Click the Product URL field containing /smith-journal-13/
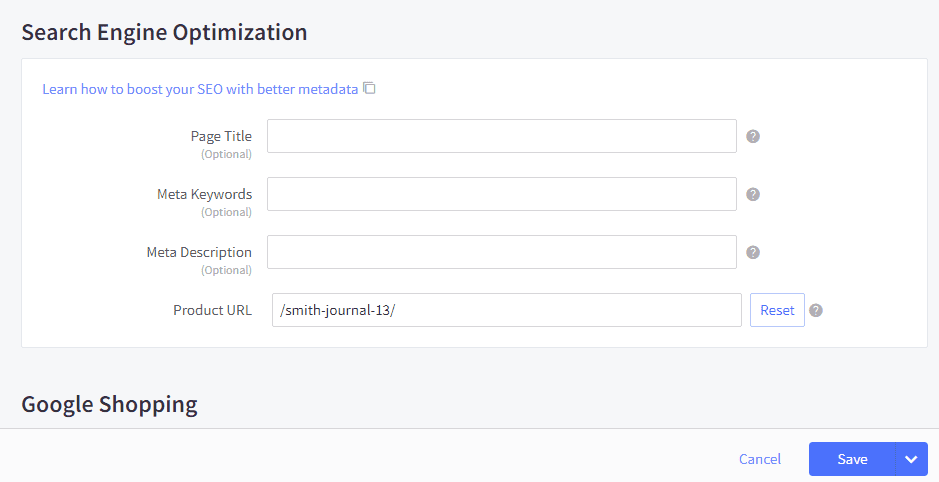The image size is (939, 482). [x=507, y=310]
